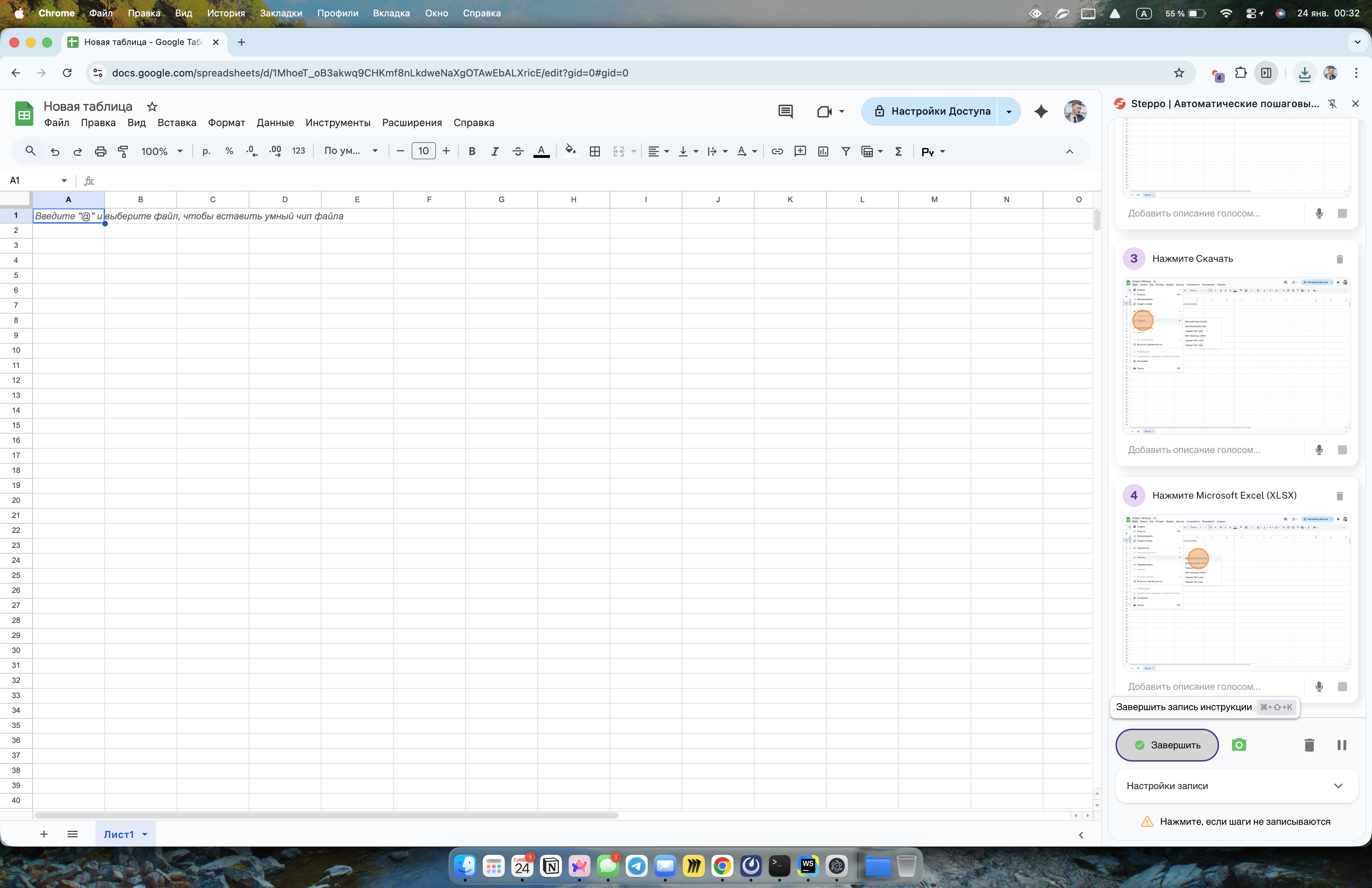Select the Лист1 sheet tab
Image resolution: width=1372 pixels, height=888 pixels.
(x=119, y=834)
